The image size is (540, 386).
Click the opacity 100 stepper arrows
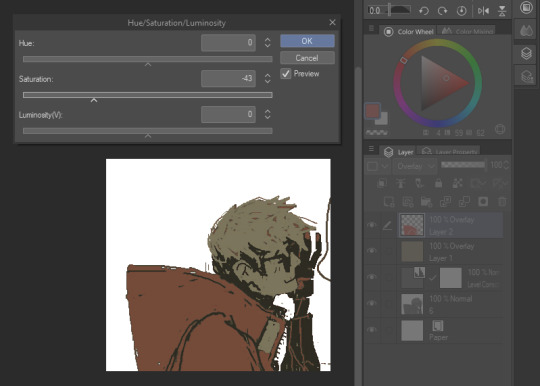point(506,165)
